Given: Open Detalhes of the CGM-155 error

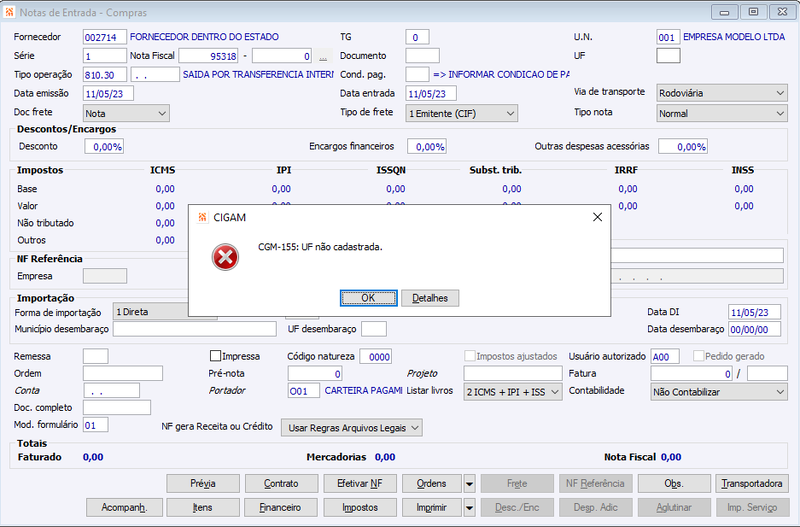Looking at the screenshot, I should pyautogui.click(x=430, y=298).
